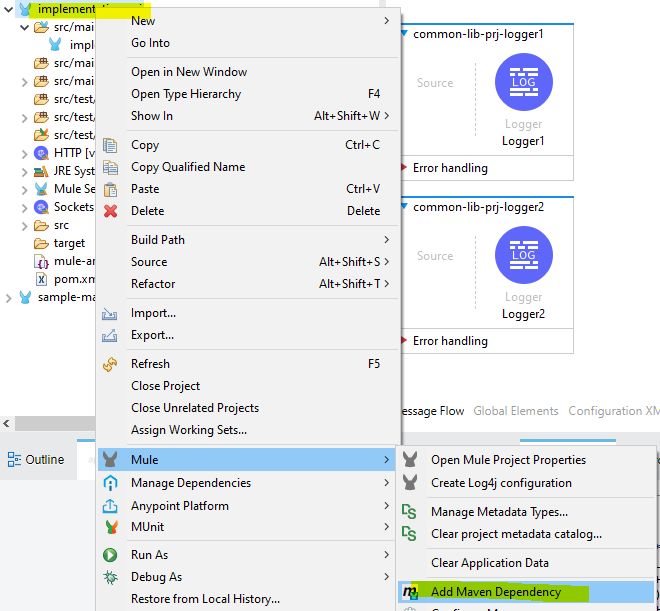Click the Paste clipboard icon
This screenshot has width=660, height=611.
(110, 189)
